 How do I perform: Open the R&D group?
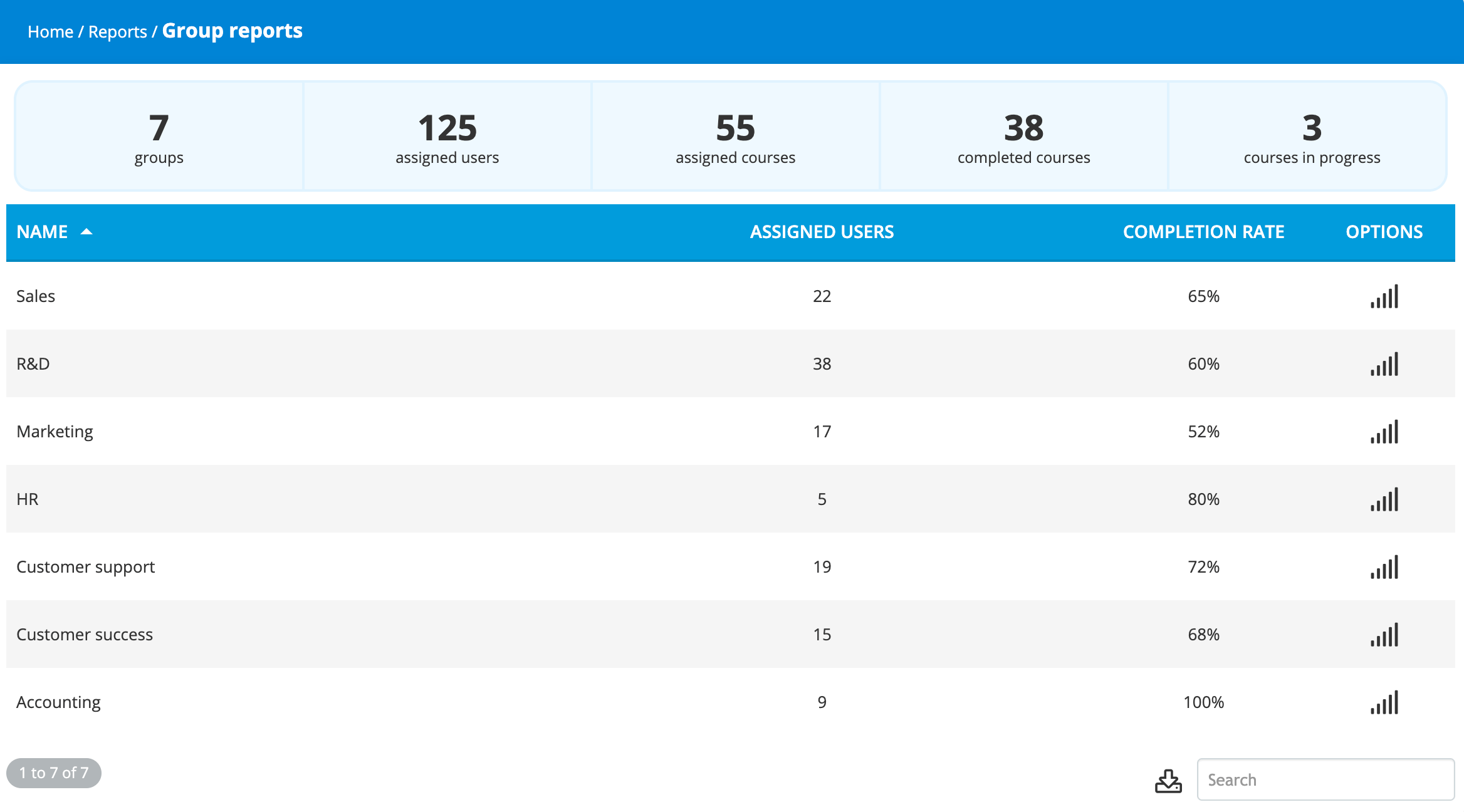[33, 364]
